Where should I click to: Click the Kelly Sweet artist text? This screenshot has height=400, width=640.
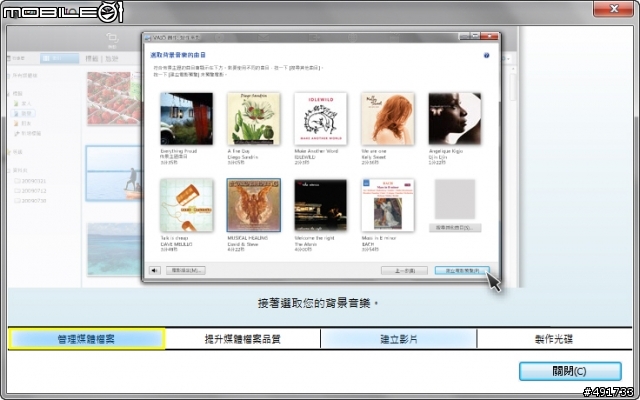tap(373, 157)
